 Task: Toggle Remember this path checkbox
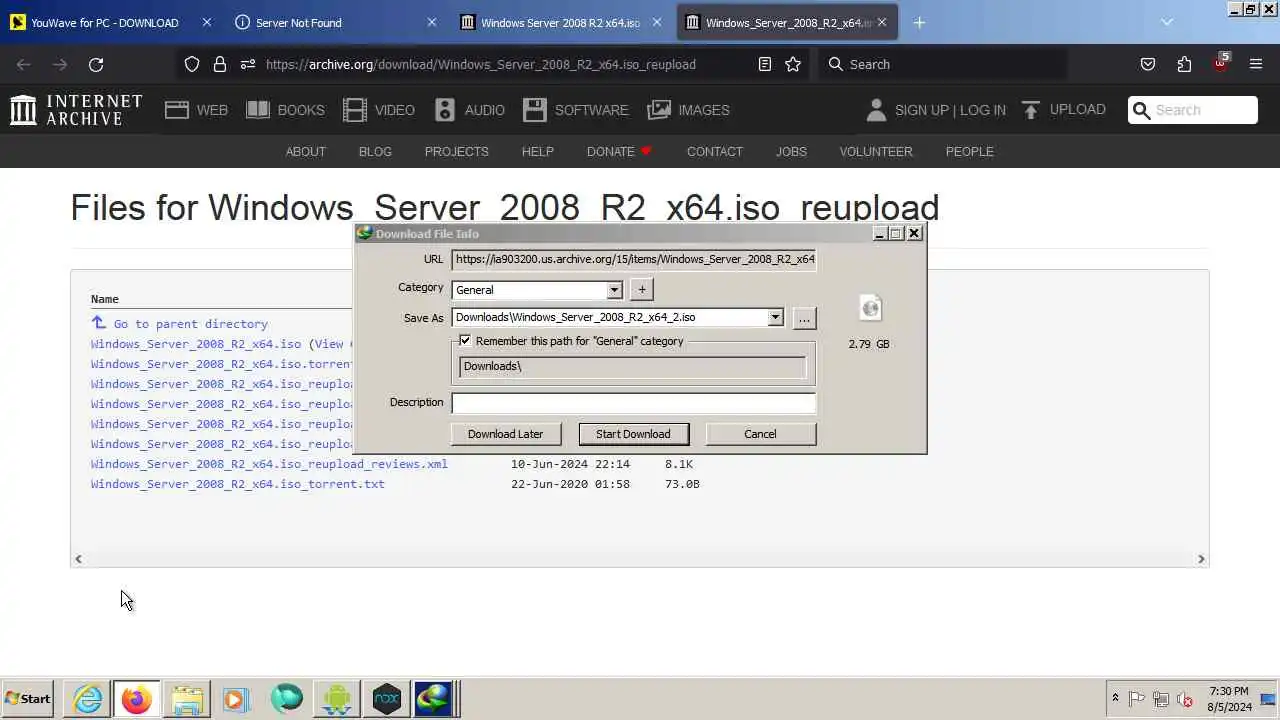point(465,341)
